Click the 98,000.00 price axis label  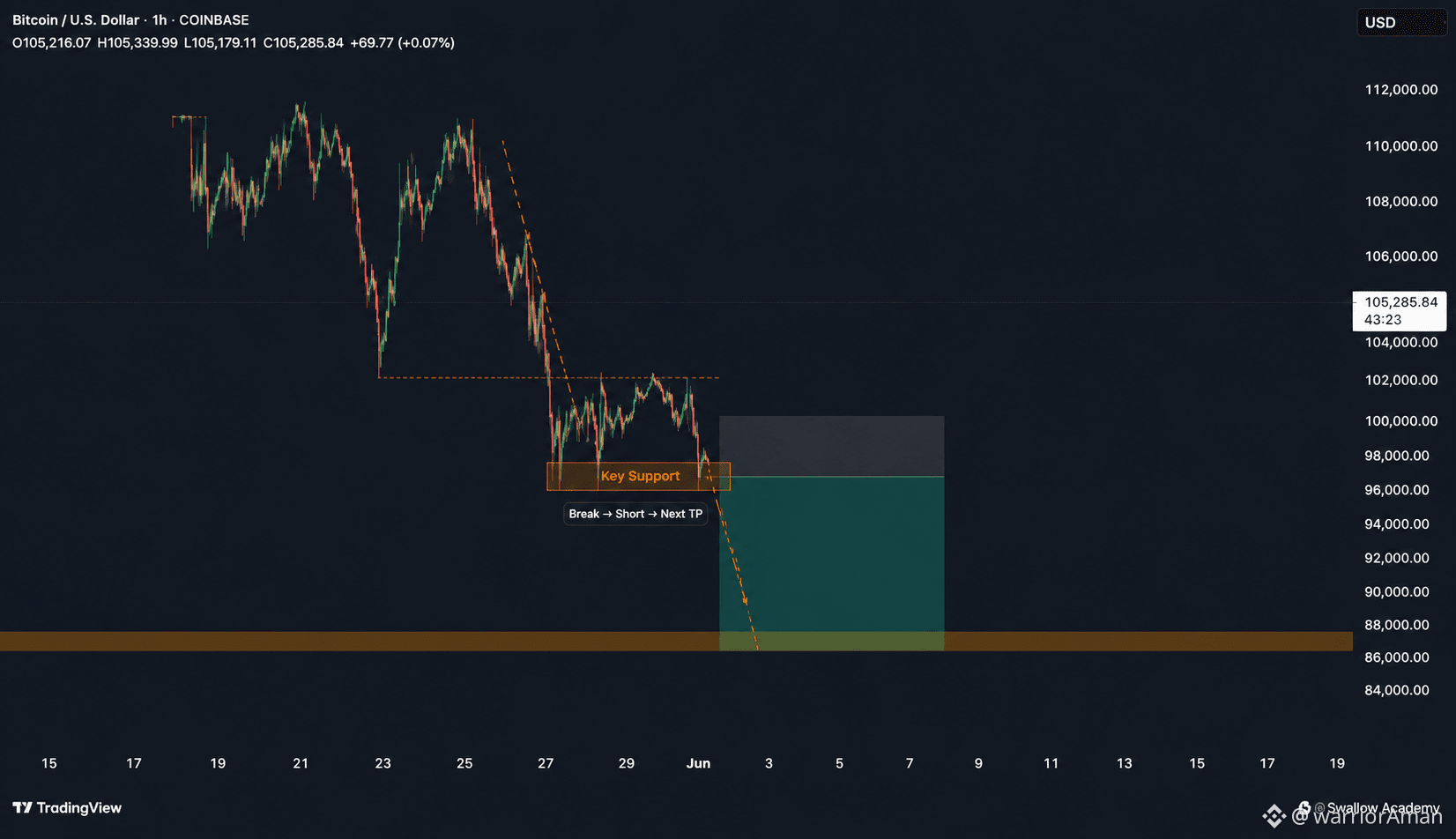click(1397, 456)
